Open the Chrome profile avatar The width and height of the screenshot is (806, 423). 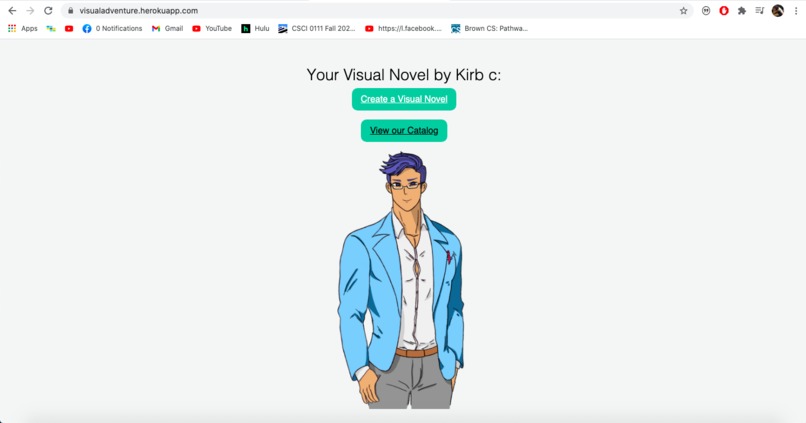point(777,11)
